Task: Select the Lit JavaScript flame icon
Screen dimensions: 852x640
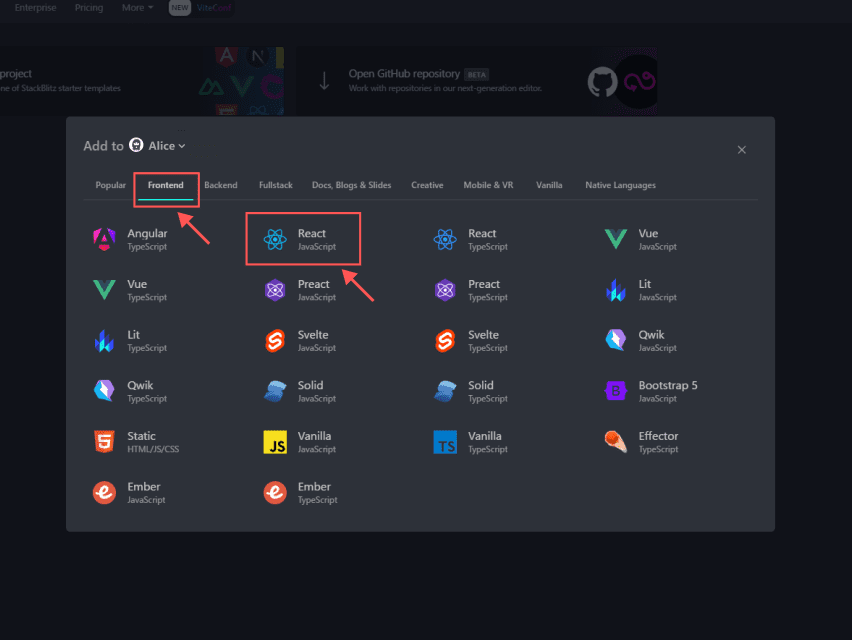Action: coord(616,290)
